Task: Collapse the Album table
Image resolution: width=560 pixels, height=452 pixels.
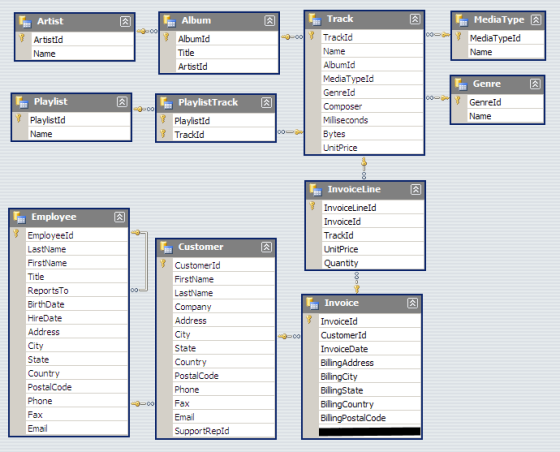Action: click(x=270, y=21)
